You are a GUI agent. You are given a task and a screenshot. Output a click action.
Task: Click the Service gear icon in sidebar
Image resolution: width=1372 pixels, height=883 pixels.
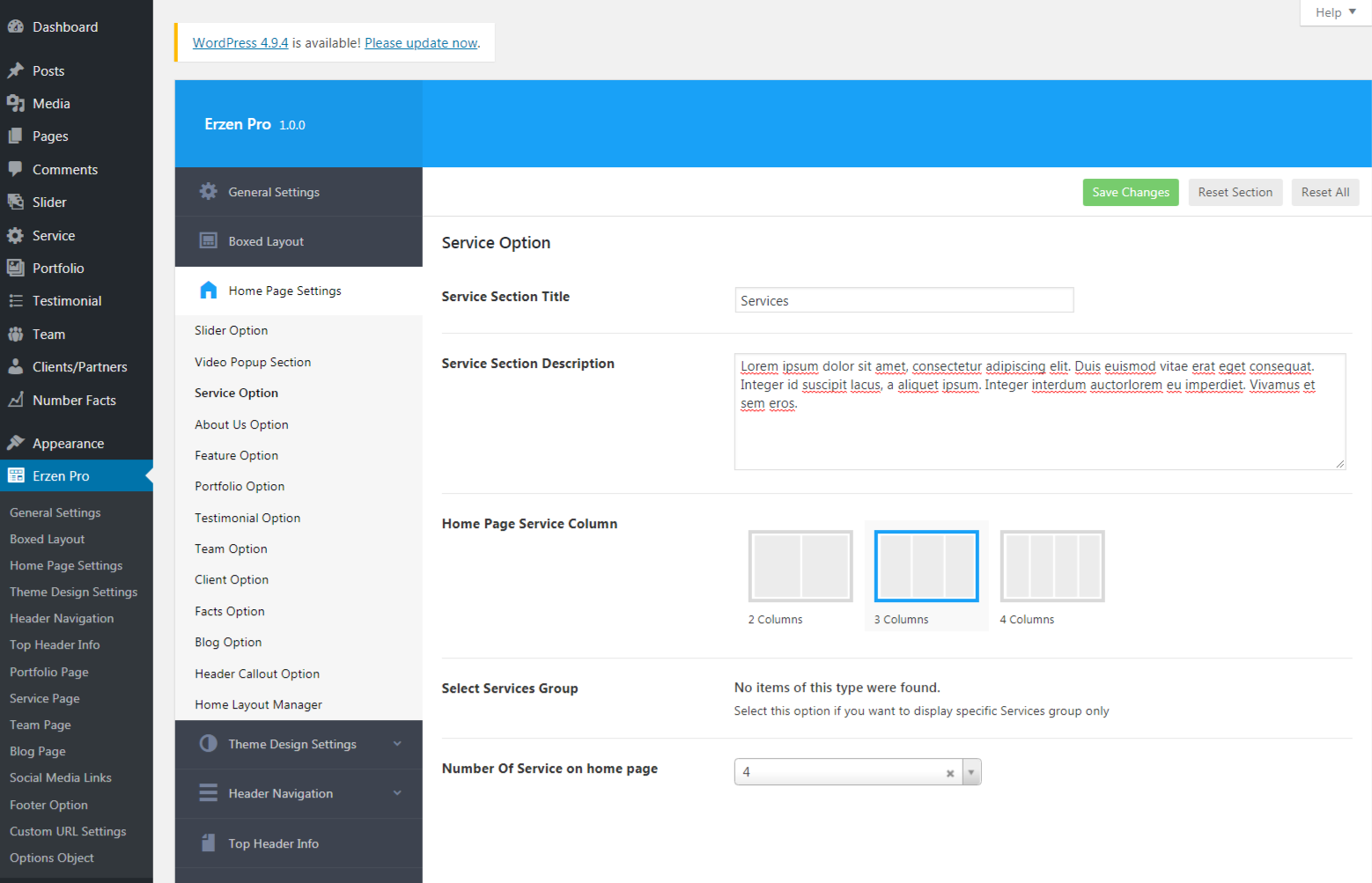click(x=15, y=235)
